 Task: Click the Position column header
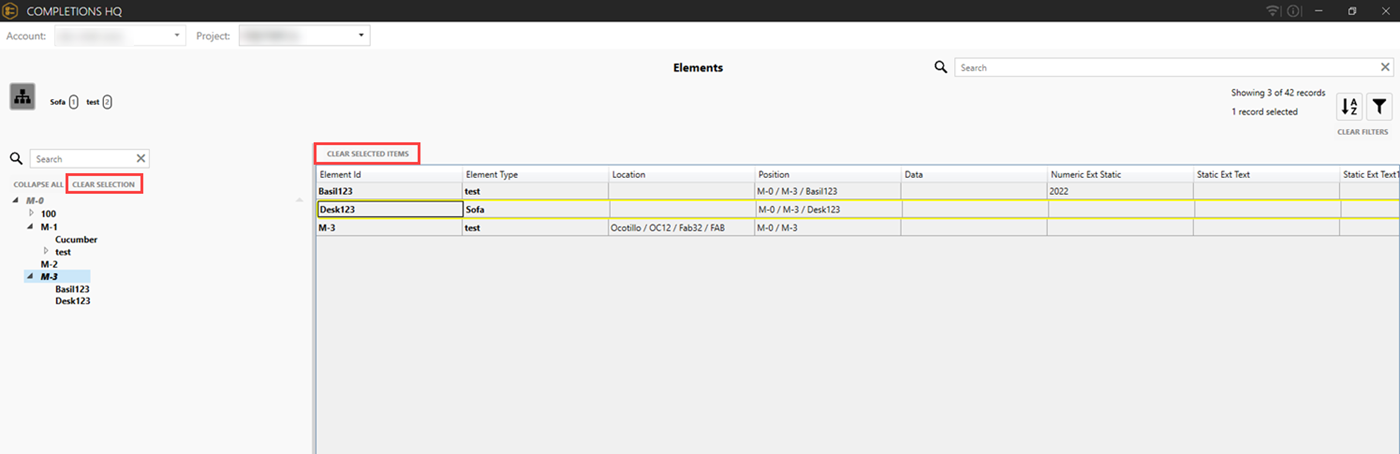[827, 174]
